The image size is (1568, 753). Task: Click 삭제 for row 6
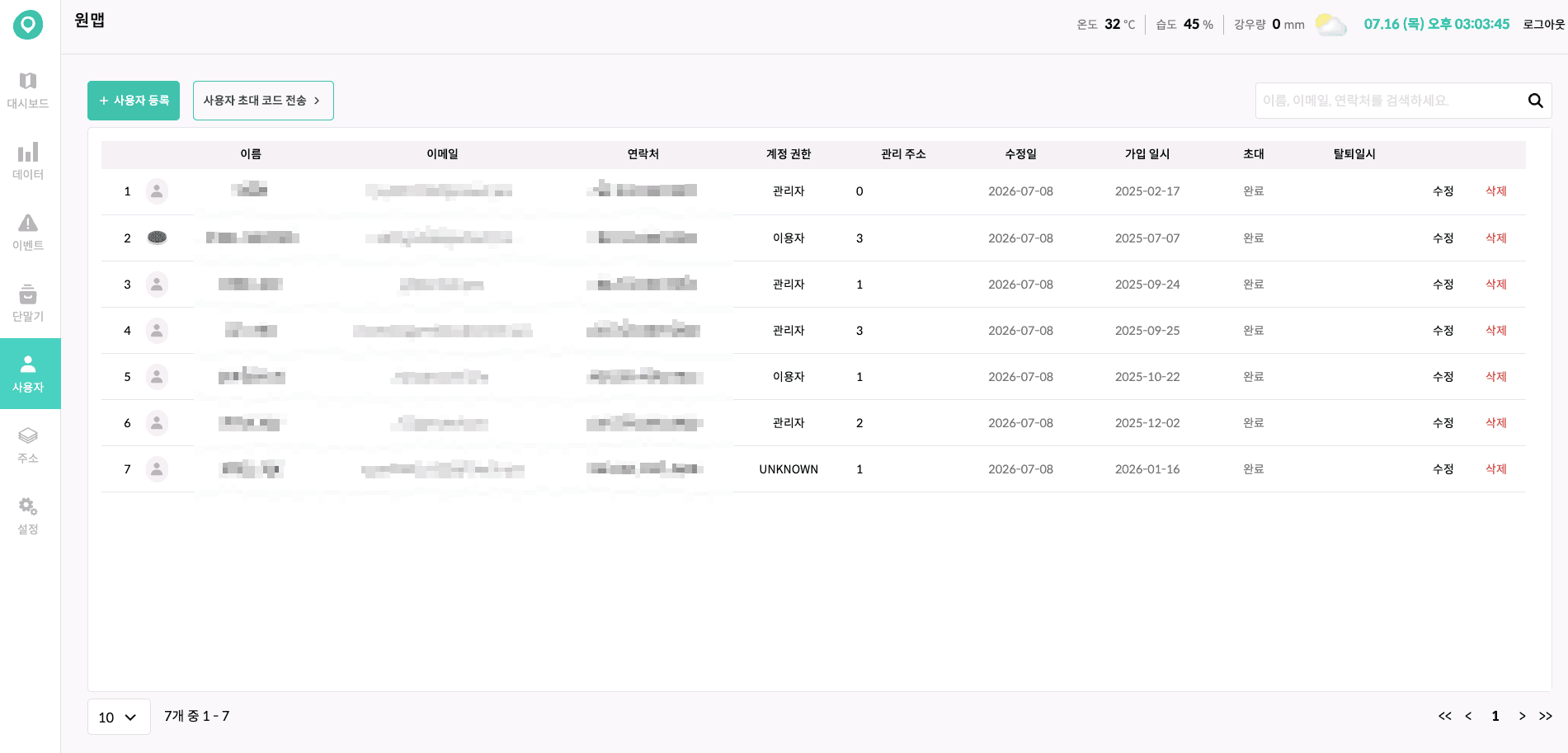point(1495,423)
